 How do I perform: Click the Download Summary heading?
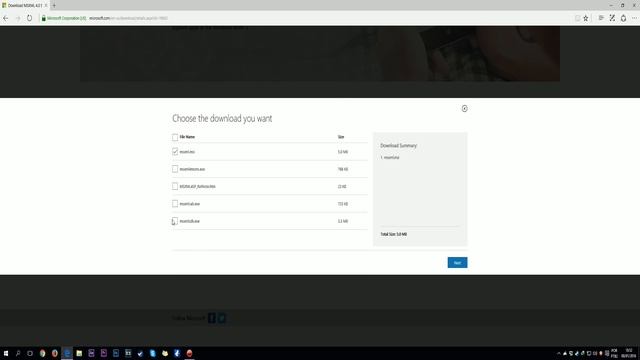click(399, 145)
